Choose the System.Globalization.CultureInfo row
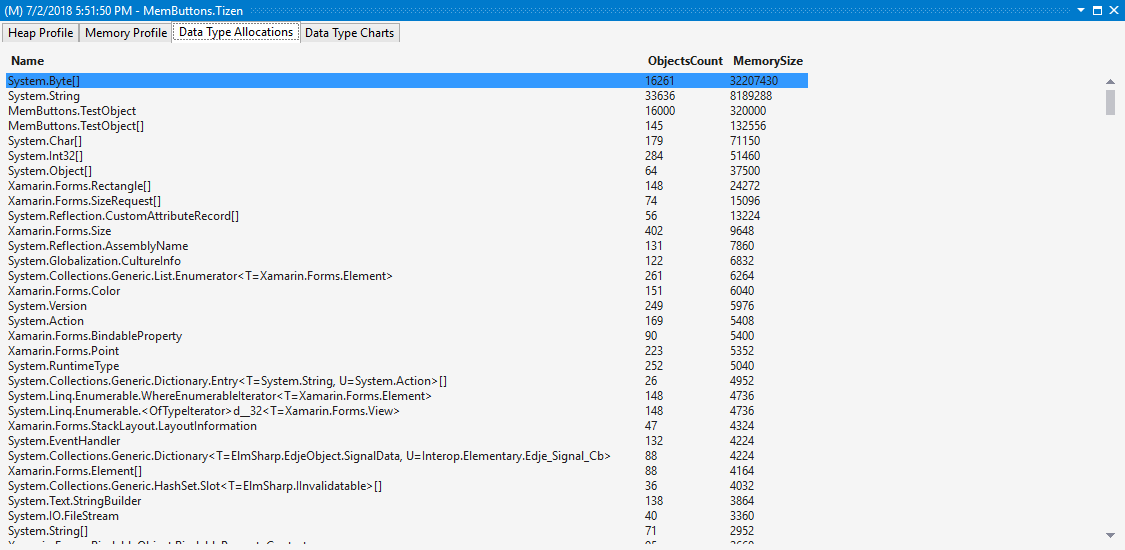The height and width of the screenshot is (550, 1125). click(x=94, y=261)
